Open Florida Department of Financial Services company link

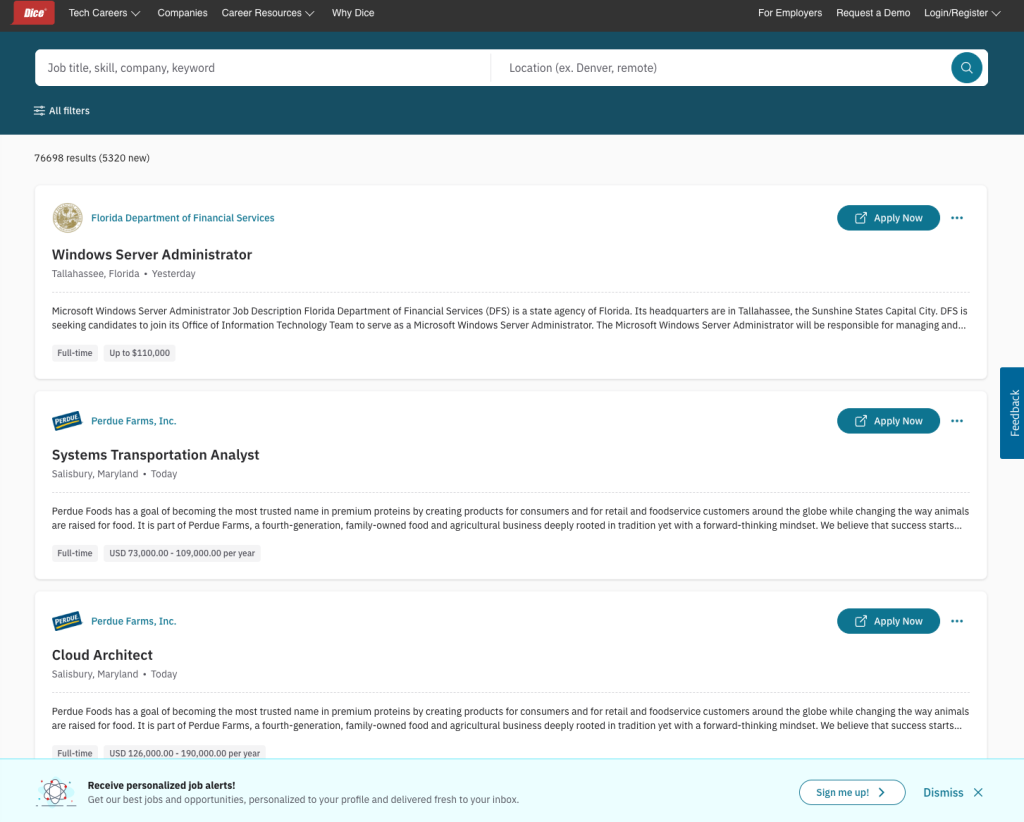coord(183,218)
